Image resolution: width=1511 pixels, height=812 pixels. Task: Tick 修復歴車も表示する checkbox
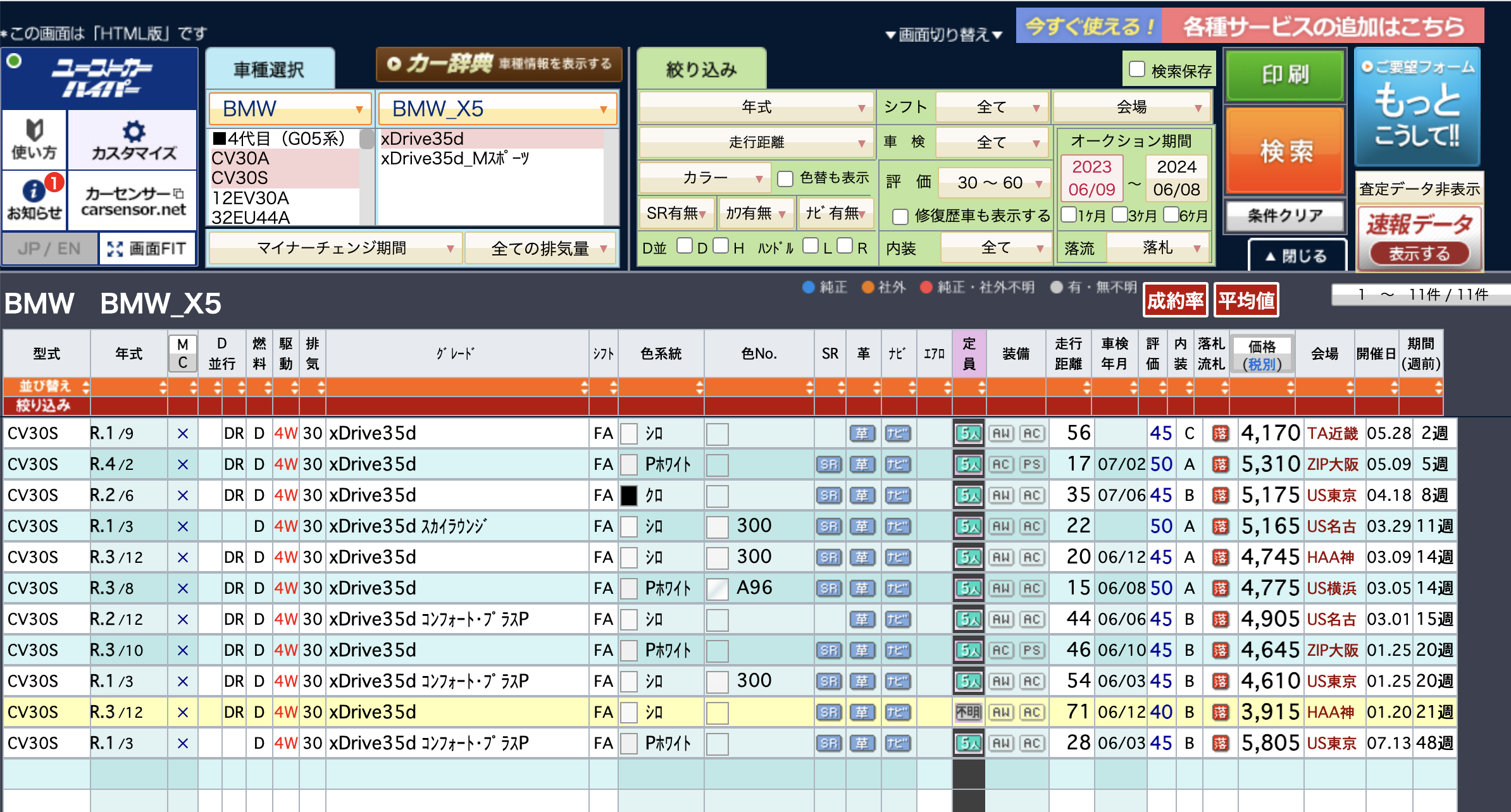coord(900,216)
